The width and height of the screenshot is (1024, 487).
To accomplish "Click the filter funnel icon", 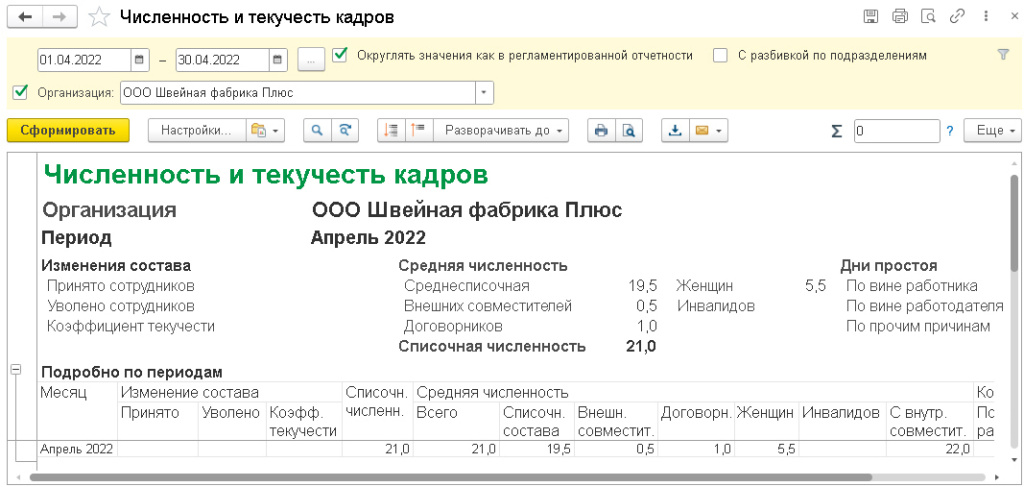I will click(x=1003, y=55).
